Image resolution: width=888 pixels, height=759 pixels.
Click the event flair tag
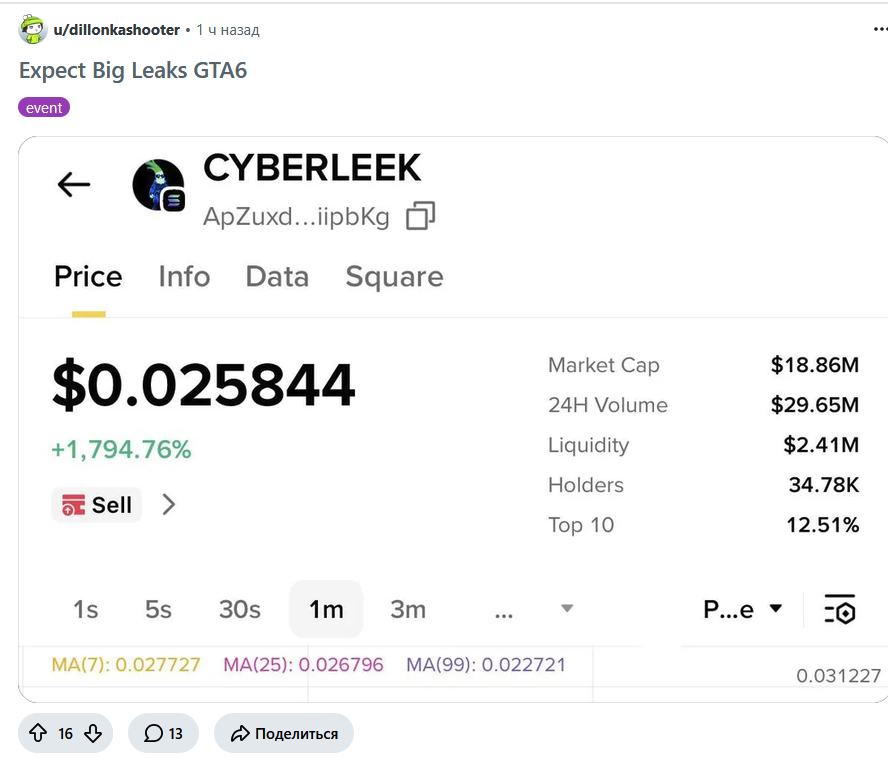pos(44,108)
